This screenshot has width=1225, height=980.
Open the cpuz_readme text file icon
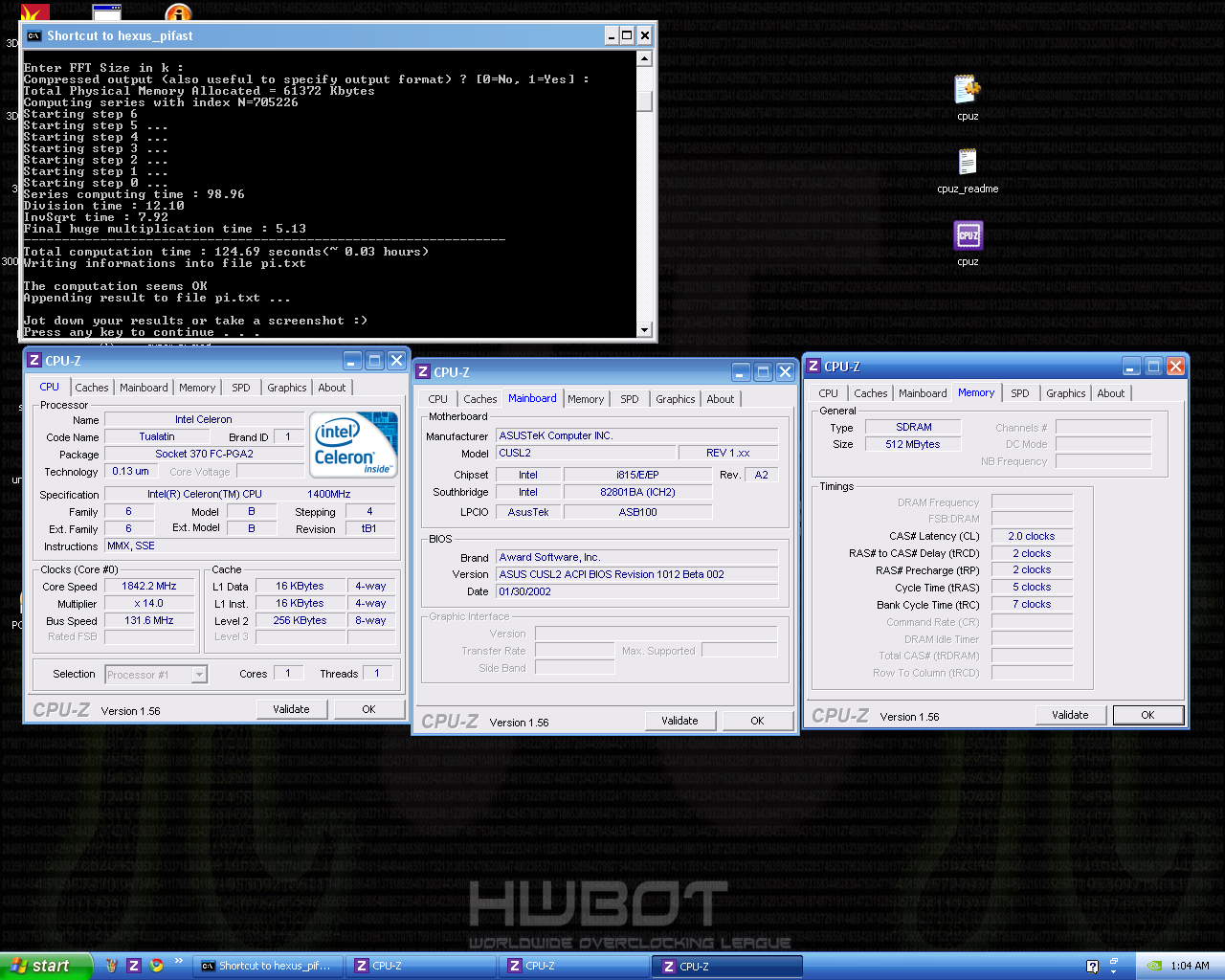click(x=968, y=162)
